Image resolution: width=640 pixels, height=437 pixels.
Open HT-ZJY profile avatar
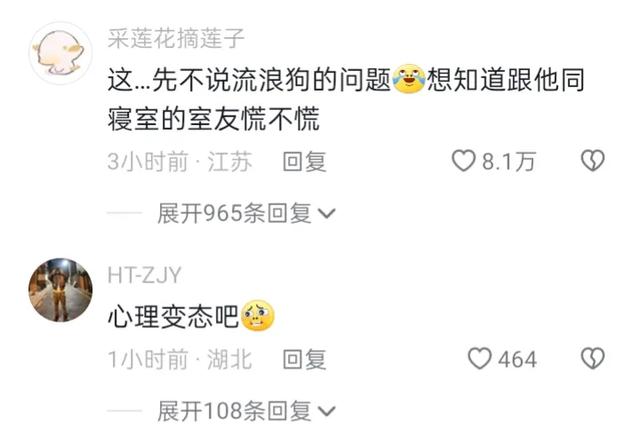tap(60, 290)
